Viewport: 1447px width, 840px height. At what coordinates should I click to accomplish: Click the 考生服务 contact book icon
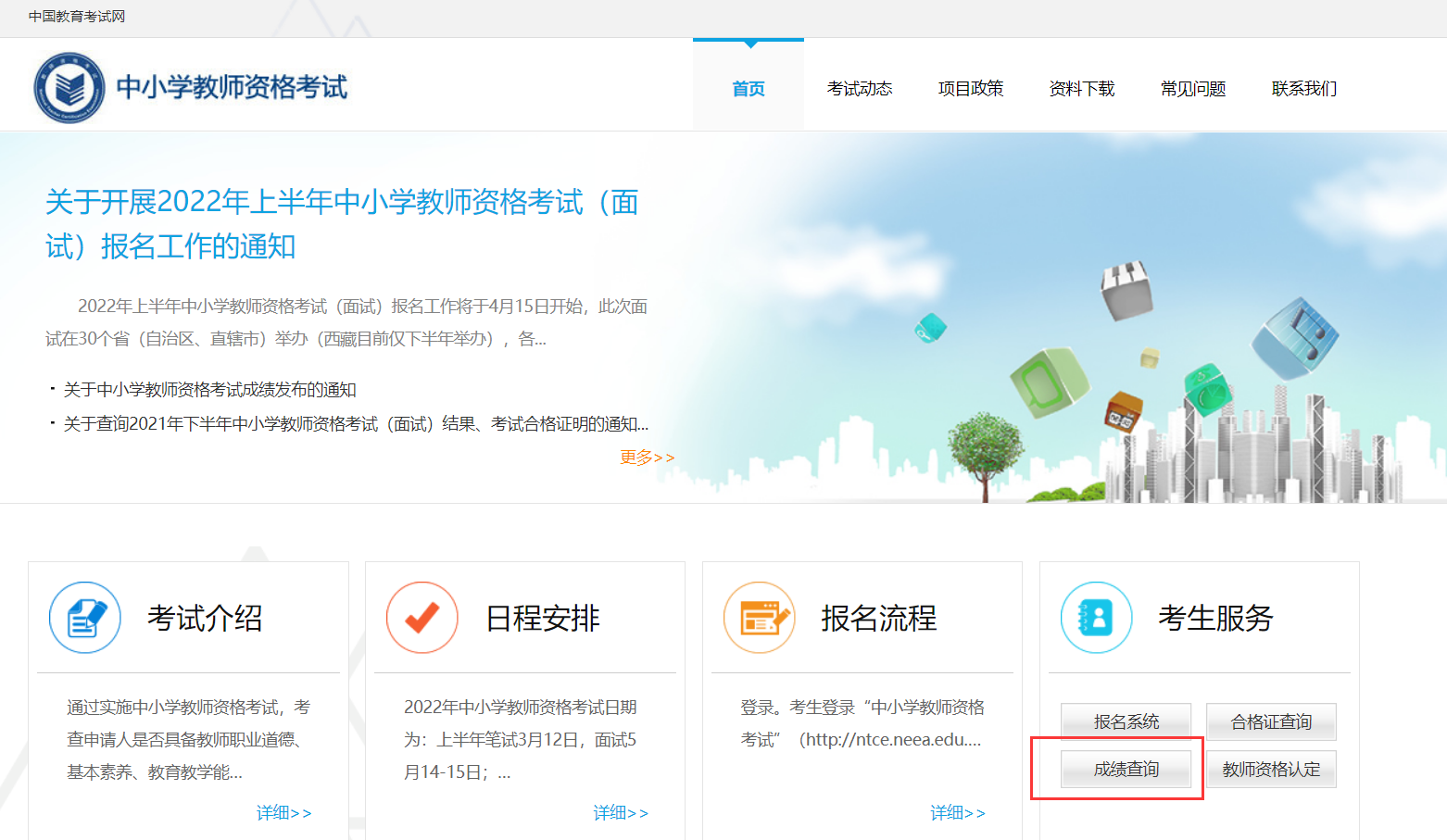pyautogui.click(x=1097, y=618)
